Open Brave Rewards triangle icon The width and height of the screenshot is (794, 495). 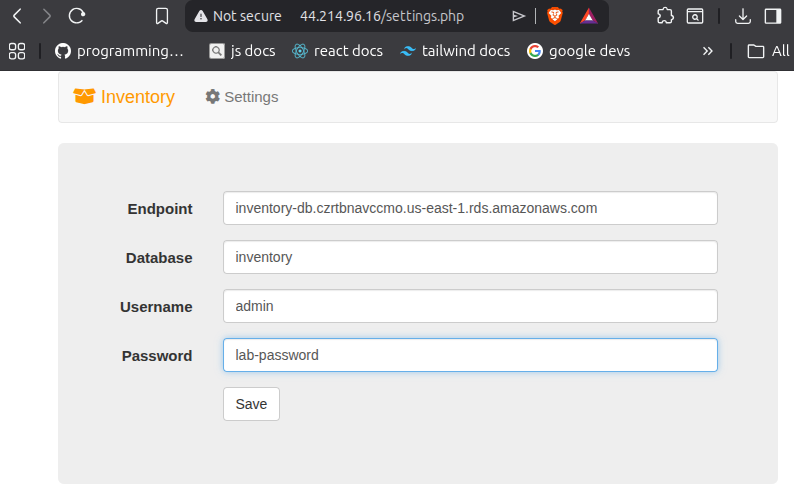coord(588,16)
